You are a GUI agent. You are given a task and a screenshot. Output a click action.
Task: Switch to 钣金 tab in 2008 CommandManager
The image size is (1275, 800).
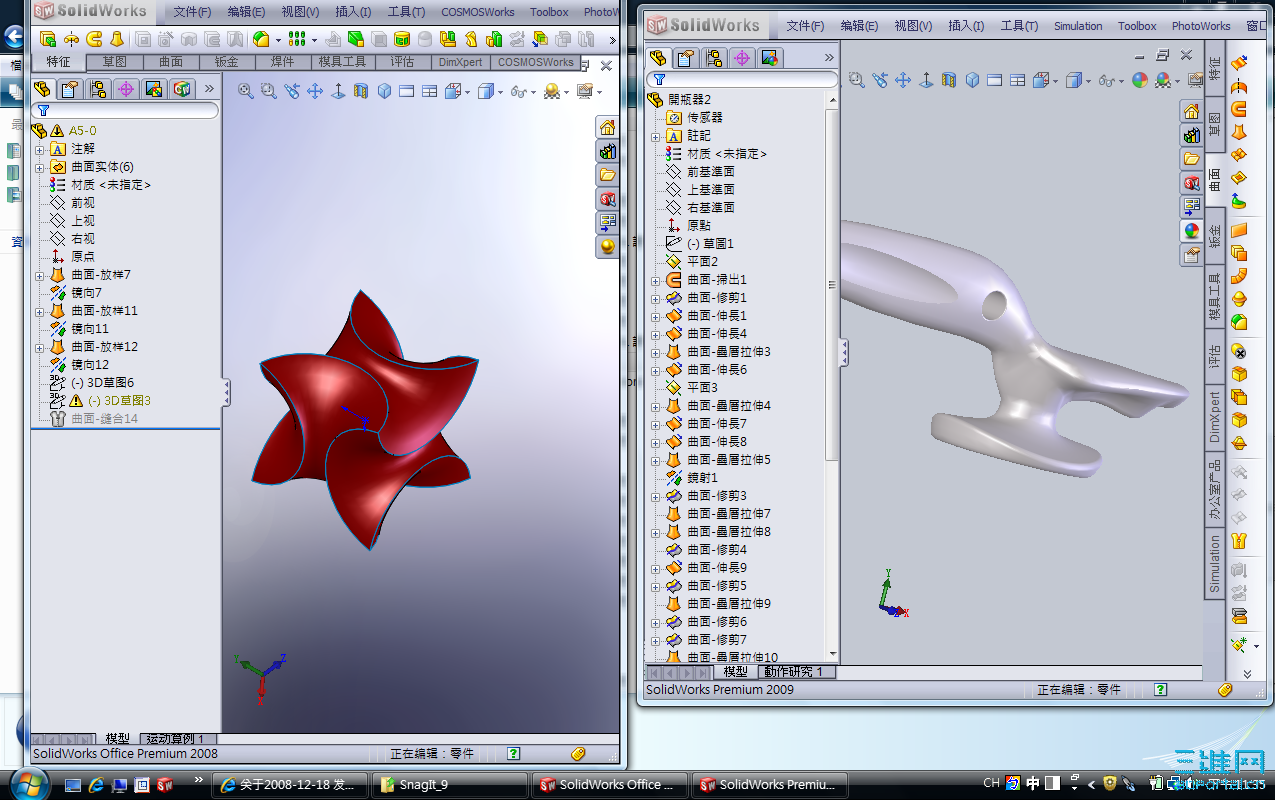tap(227, 62)
